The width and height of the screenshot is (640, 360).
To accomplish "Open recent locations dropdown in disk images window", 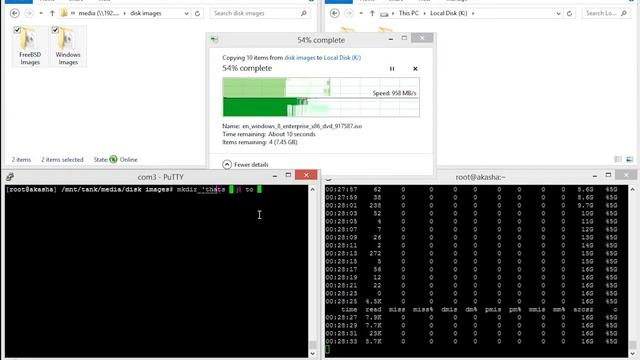I will [x=41, y=13].
